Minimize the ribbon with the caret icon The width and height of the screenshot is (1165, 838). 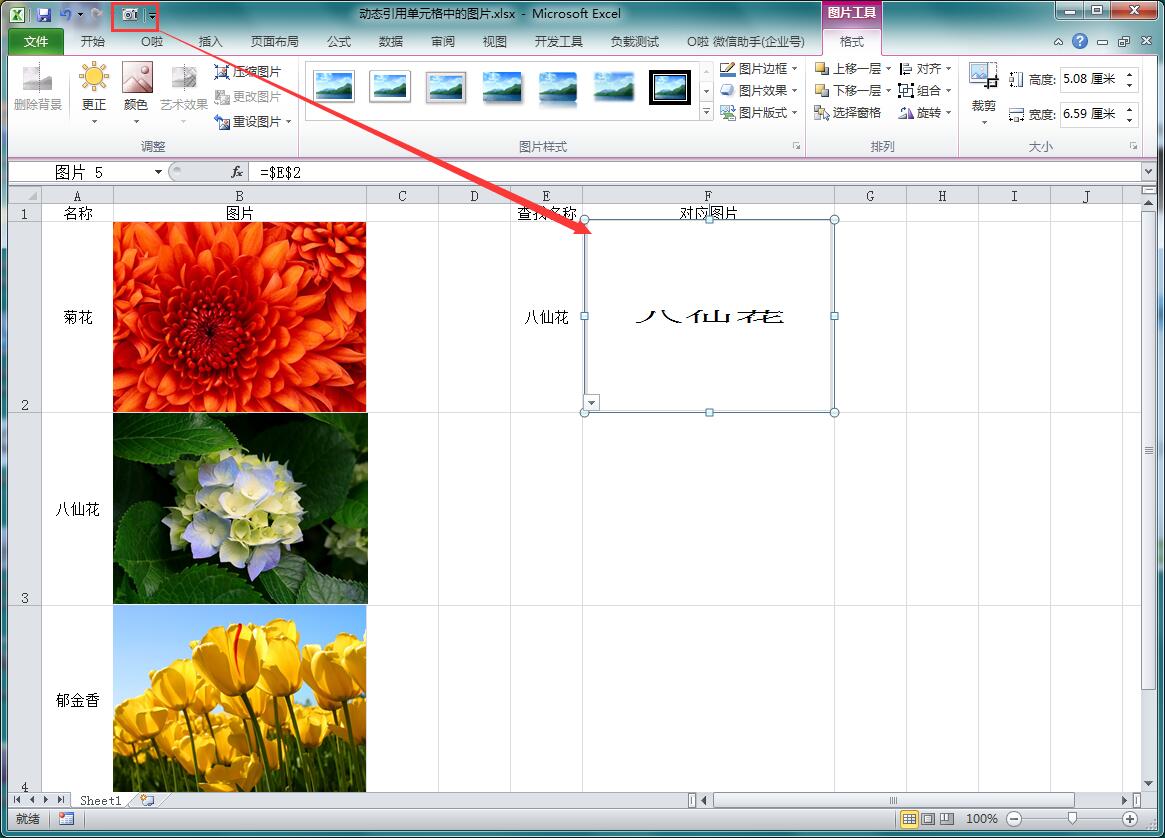point(1058,42)
